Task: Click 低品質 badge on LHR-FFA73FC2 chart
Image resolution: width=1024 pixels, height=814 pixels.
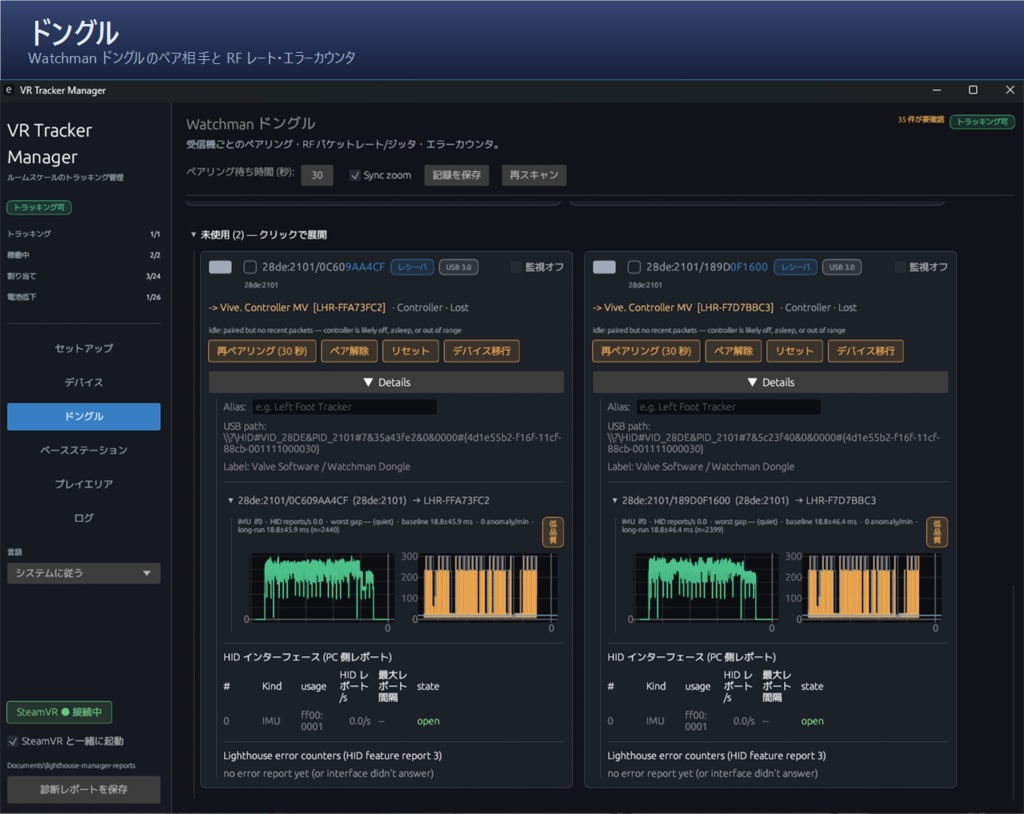Action: [553, 532]
